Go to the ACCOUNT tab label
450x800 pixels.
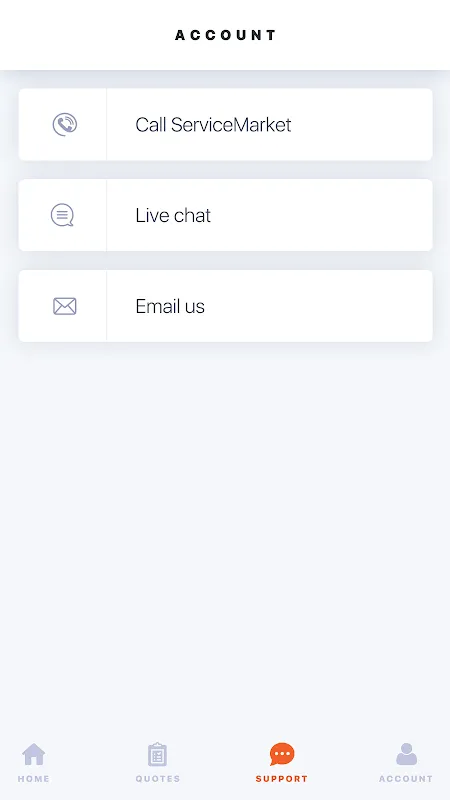point(406,779)
